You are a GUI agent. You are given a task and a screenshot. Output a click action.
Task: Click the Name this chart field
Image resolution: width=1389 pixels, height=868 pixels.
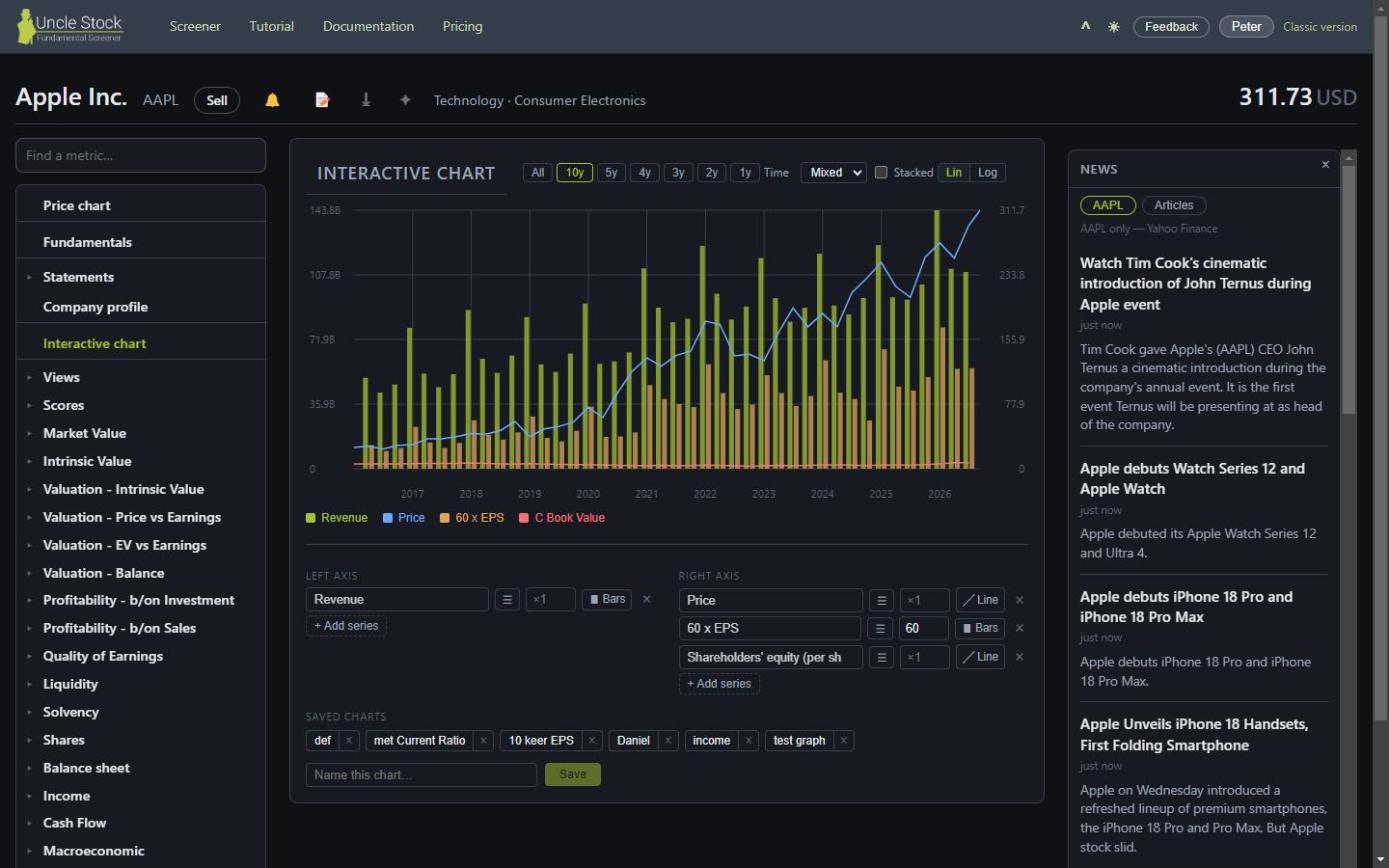coord(421,774)
